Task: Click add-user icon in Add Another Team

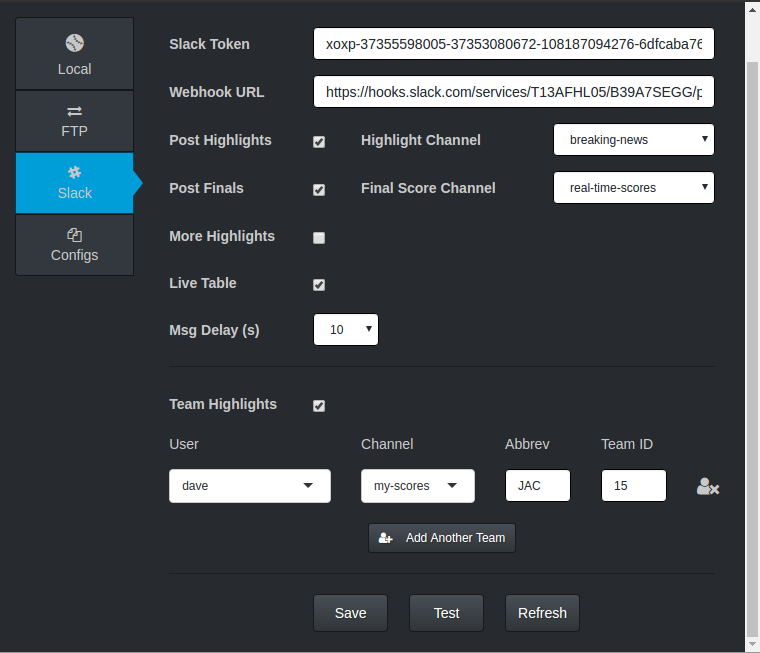Action: [x=386, y=538]
